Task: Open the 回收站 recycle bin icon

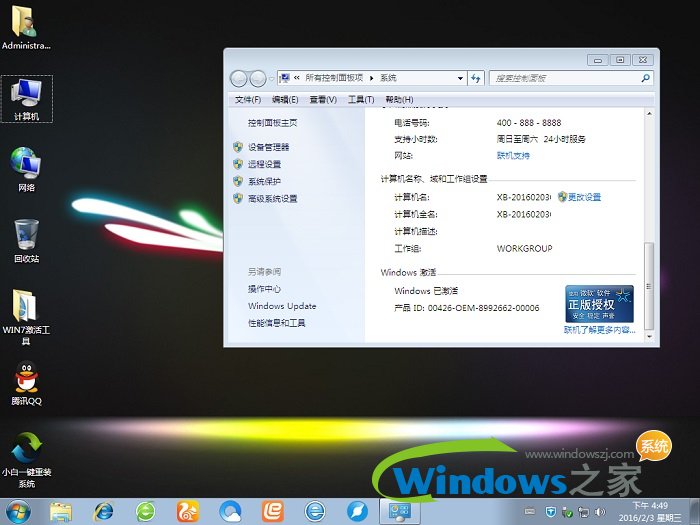Action: [x=26, y=241]
